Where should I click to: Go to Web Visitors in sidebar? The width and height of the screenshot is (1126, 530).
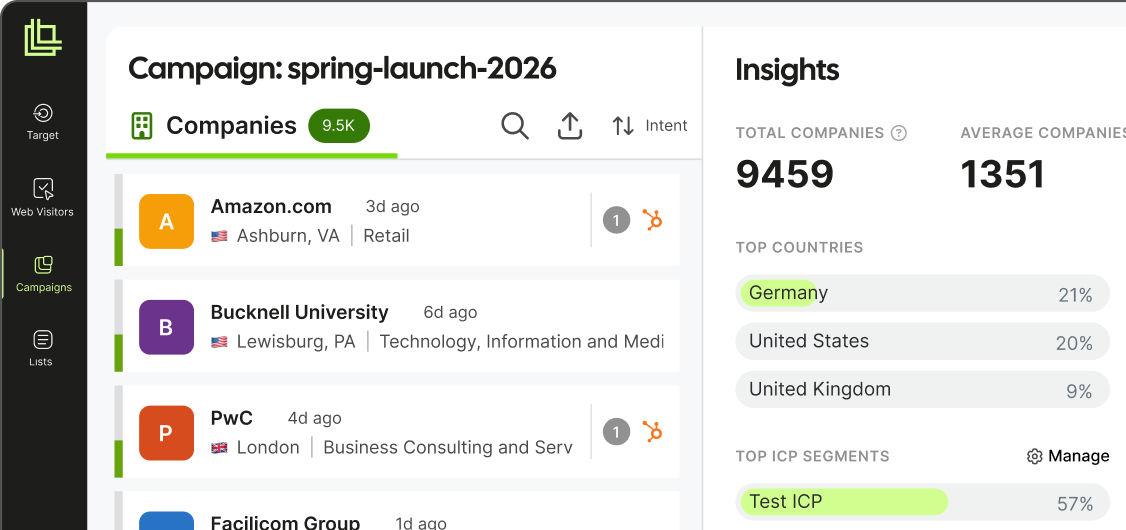(42, 197)
